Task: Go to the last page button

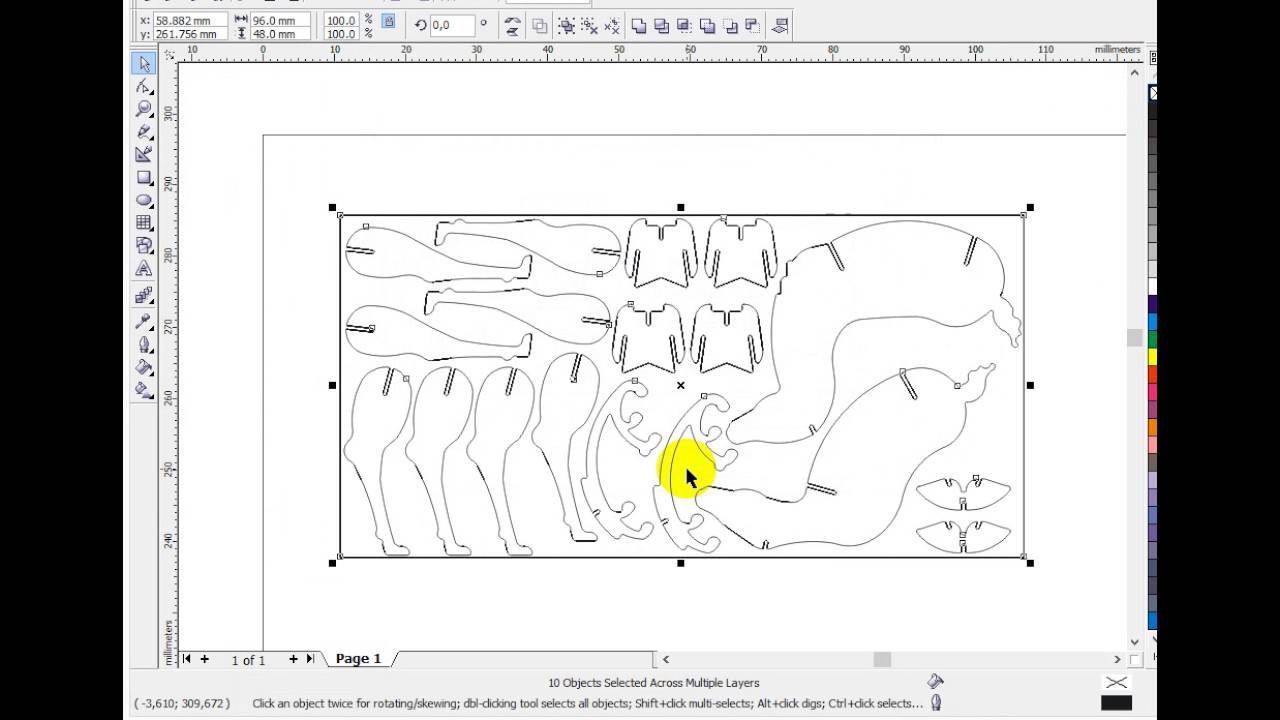Action: coord(311,659)
